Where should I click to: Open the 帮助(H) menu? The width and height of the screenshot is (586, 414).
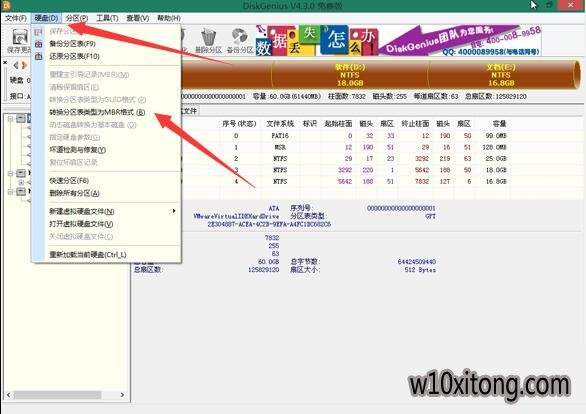169,18
